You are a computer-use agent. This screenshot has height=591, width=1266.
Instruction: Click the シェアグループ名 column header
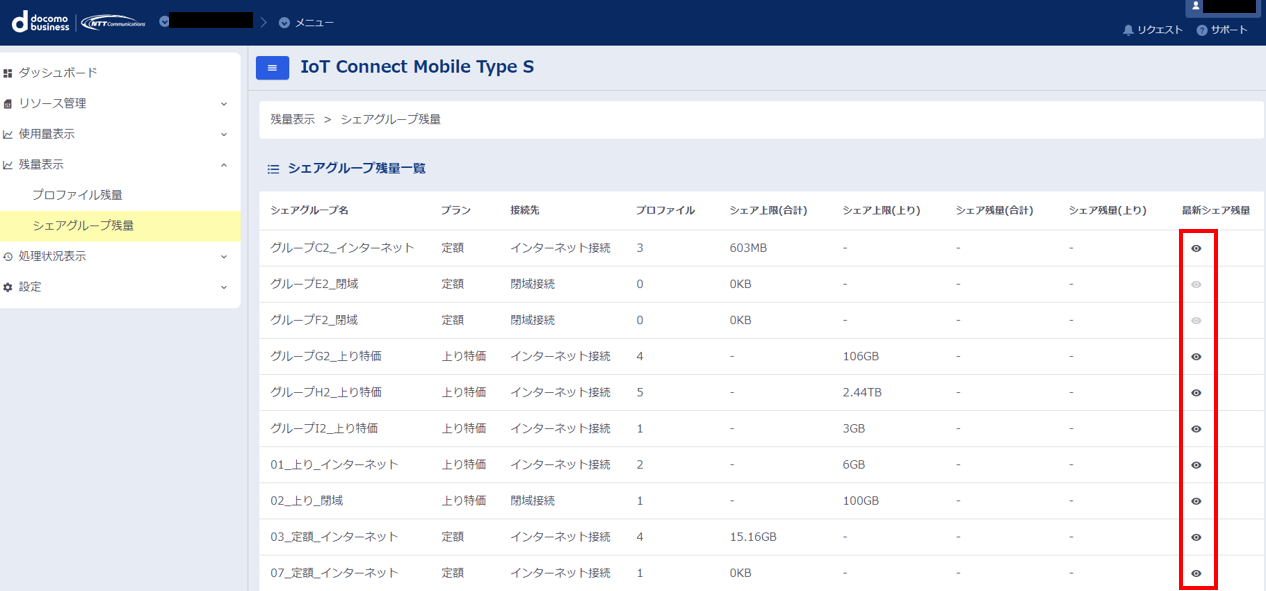(309, 210)
